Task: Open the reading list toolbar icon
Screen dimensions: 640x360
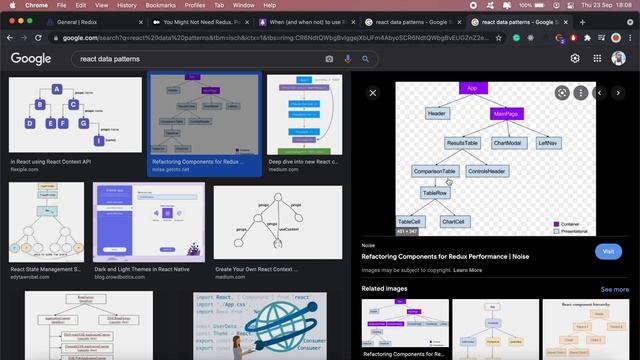Action: pyautogui.click(x=602, y=38)
